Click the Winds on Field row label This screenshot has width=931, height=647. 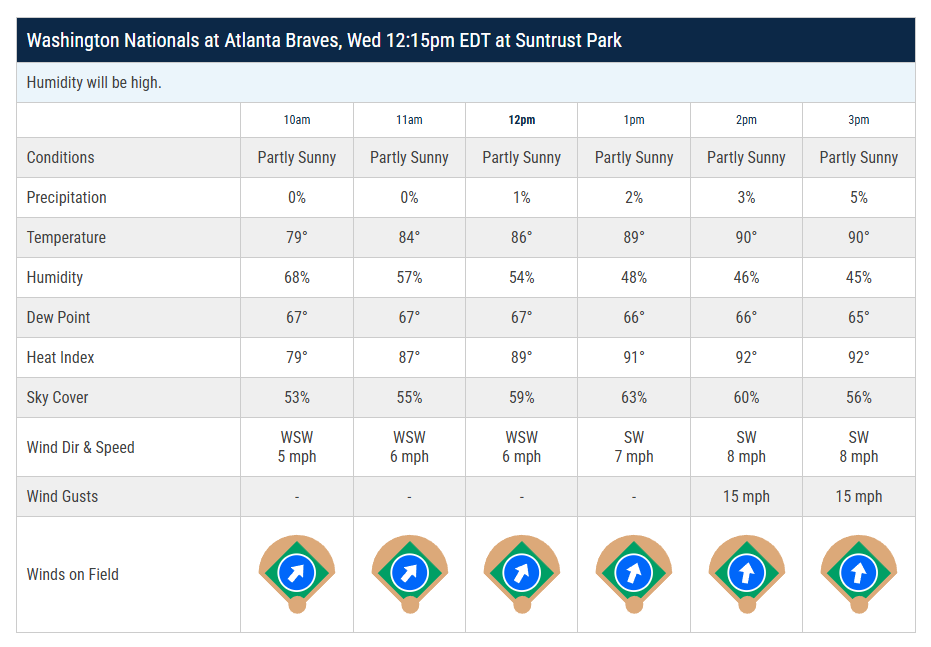[73, 575]
